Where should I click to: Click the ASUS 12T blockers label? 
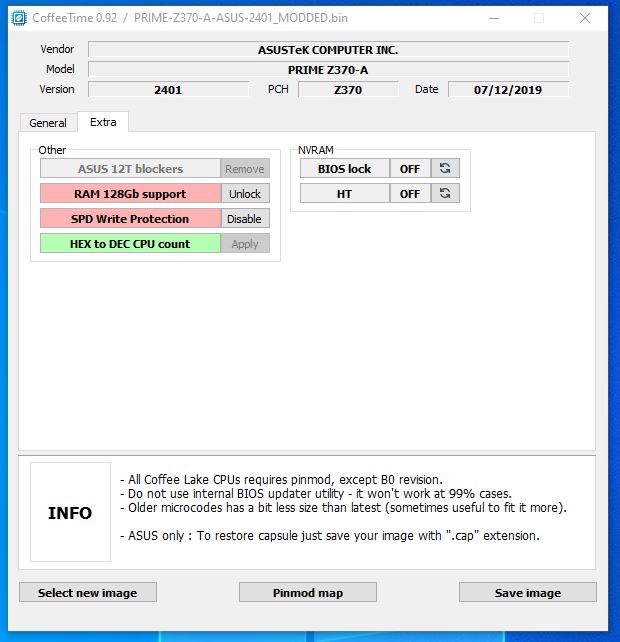[130, 169]
